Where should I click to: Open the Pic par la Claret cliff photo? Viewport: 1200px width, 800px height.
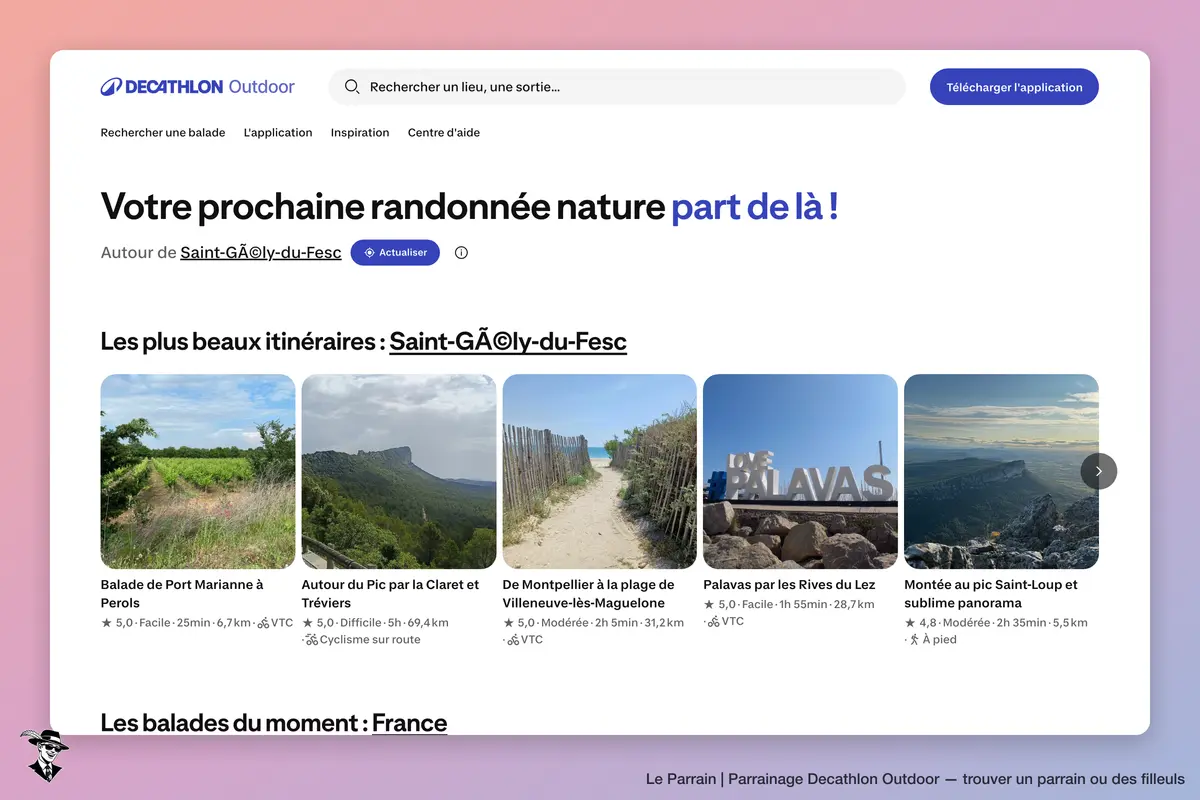(399, 472)
